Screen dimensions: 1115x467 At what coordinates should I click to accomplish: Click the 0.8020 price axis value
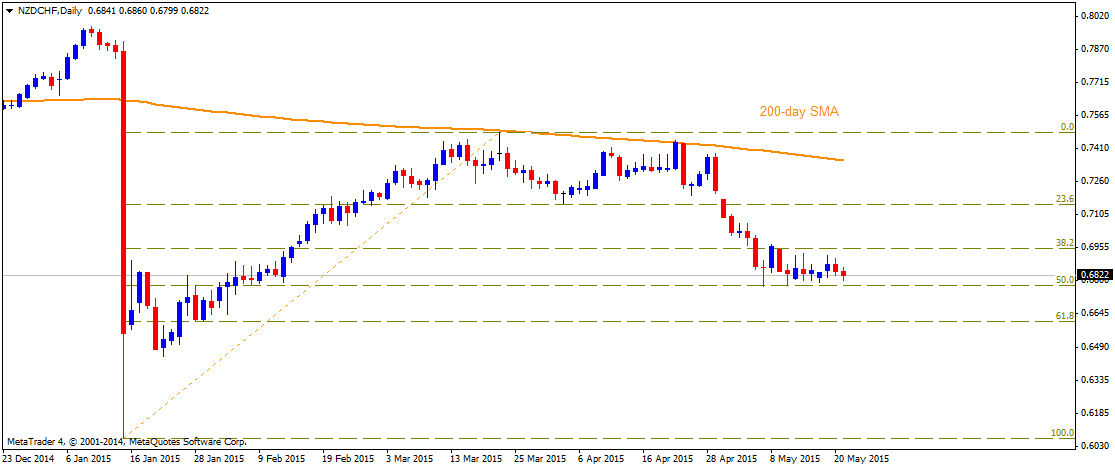(x=1094, y=16)
